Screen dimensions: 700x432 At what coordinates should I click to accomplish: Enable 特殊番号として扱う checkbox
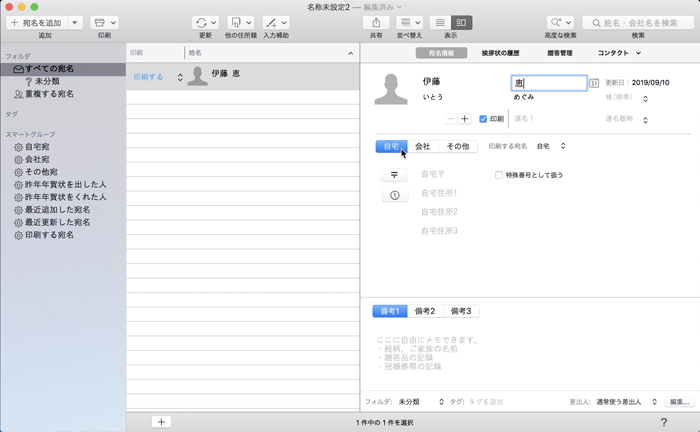point(499,175)
